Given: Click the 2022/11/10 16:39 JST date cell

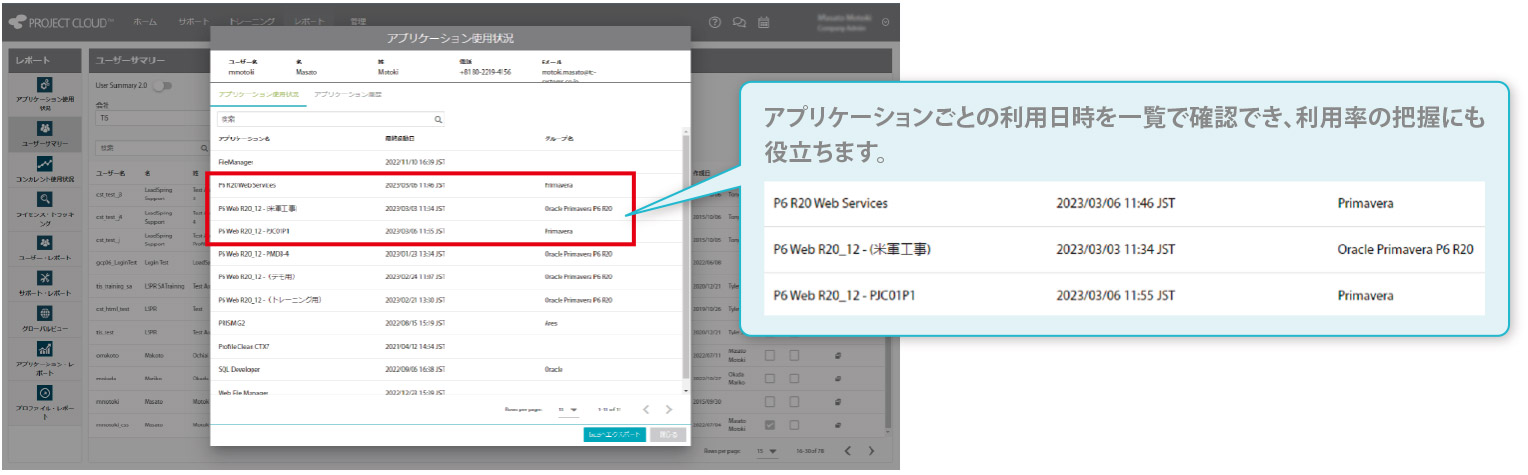Looking at the screenshot, I should [415, 161].
